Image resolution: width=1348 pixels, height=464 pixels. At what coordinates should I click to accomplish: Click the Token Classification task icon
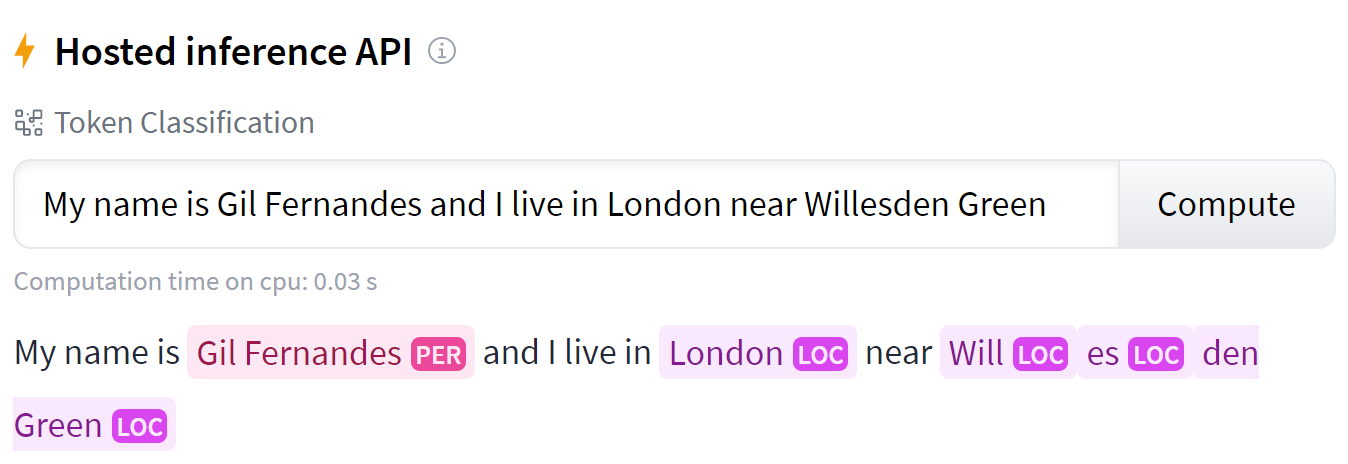28,123
